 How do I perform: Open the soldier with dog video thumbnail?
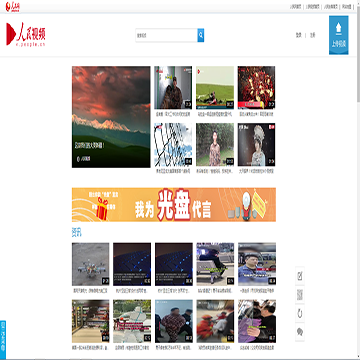click(173, 87)
